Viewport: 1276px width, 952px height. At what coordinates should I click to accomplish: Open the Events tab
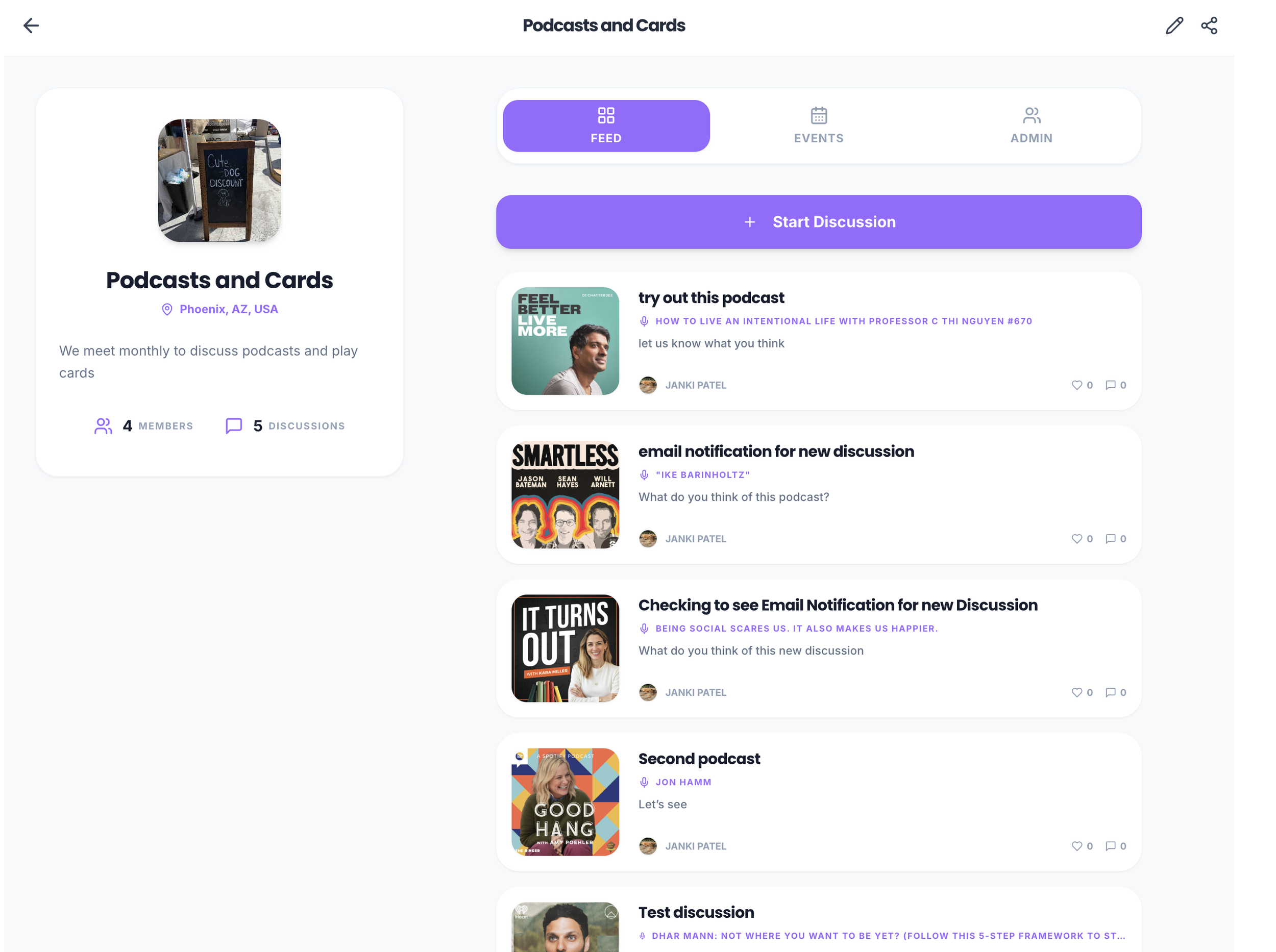[x=818, y=126]
